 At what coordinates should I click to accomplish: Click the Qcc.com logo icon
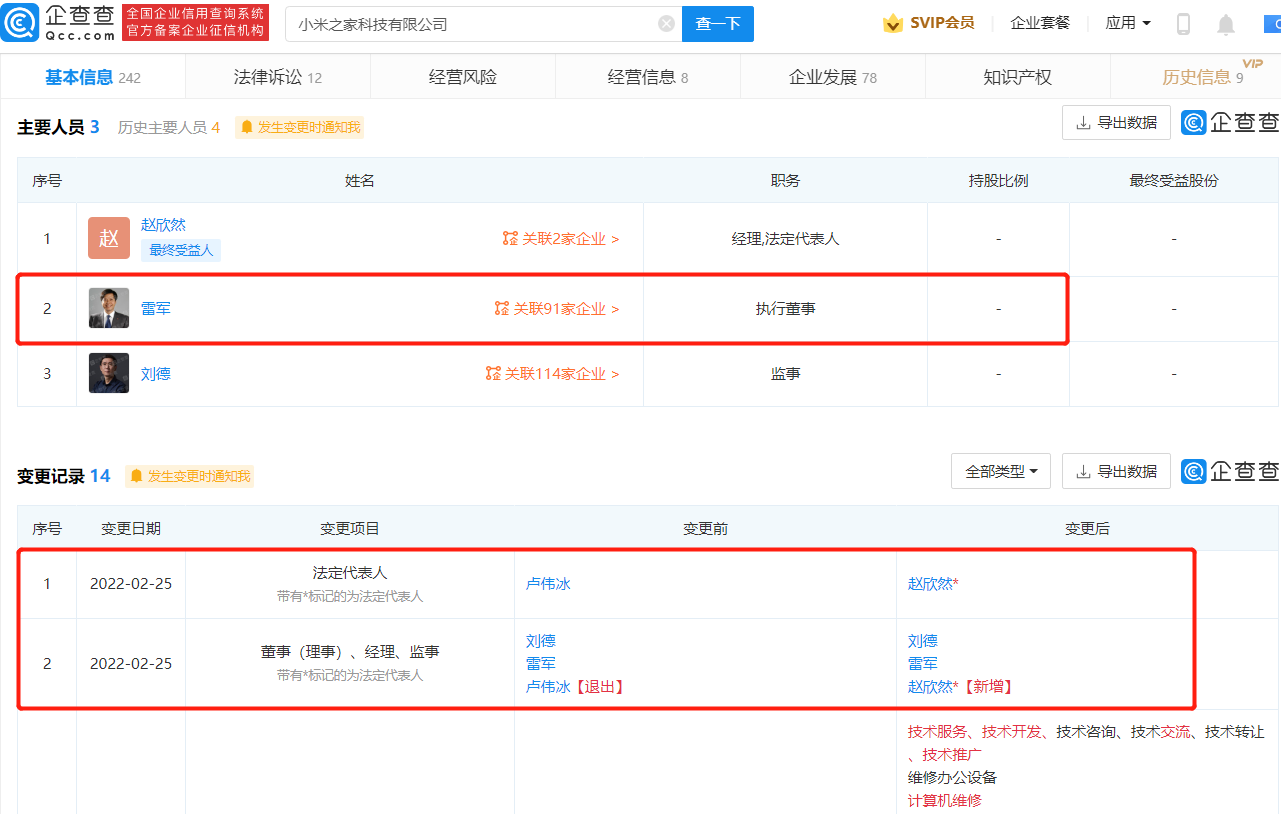coord(20,22)
